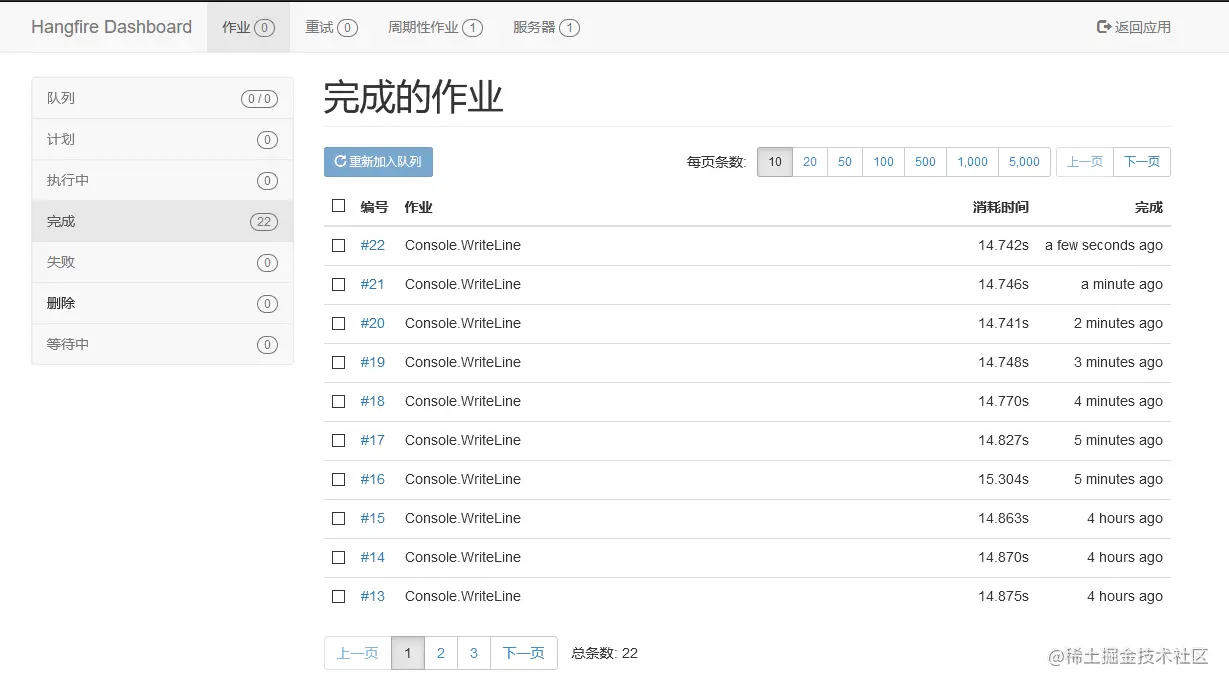Image resolution: width=1229 pixels, height=687 pixels.
Task: Open job #22 link
Action: (x=372, y=245)
